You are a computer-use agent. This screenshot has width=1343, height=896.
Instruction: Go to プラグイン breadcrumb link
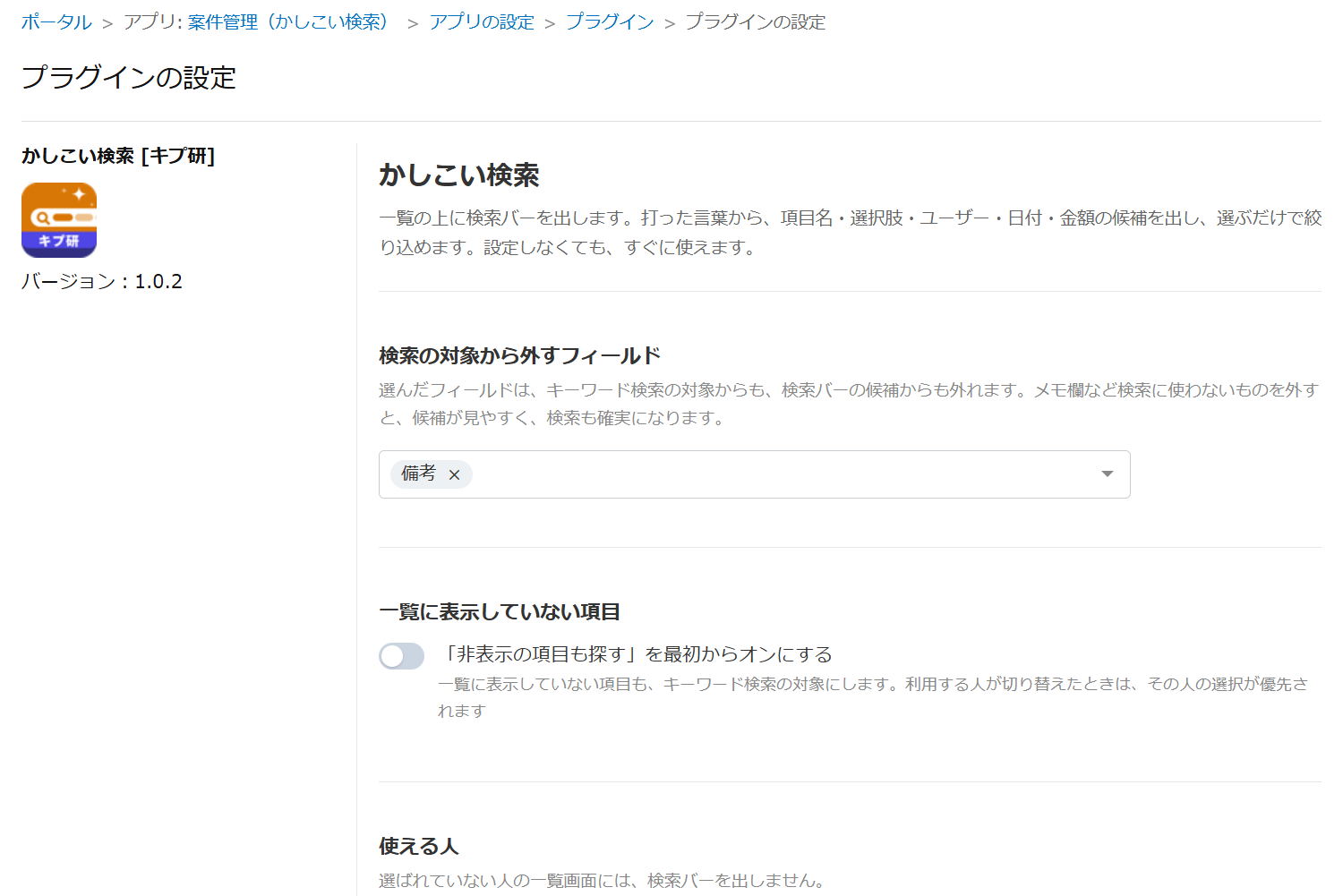tap(610, 22)
